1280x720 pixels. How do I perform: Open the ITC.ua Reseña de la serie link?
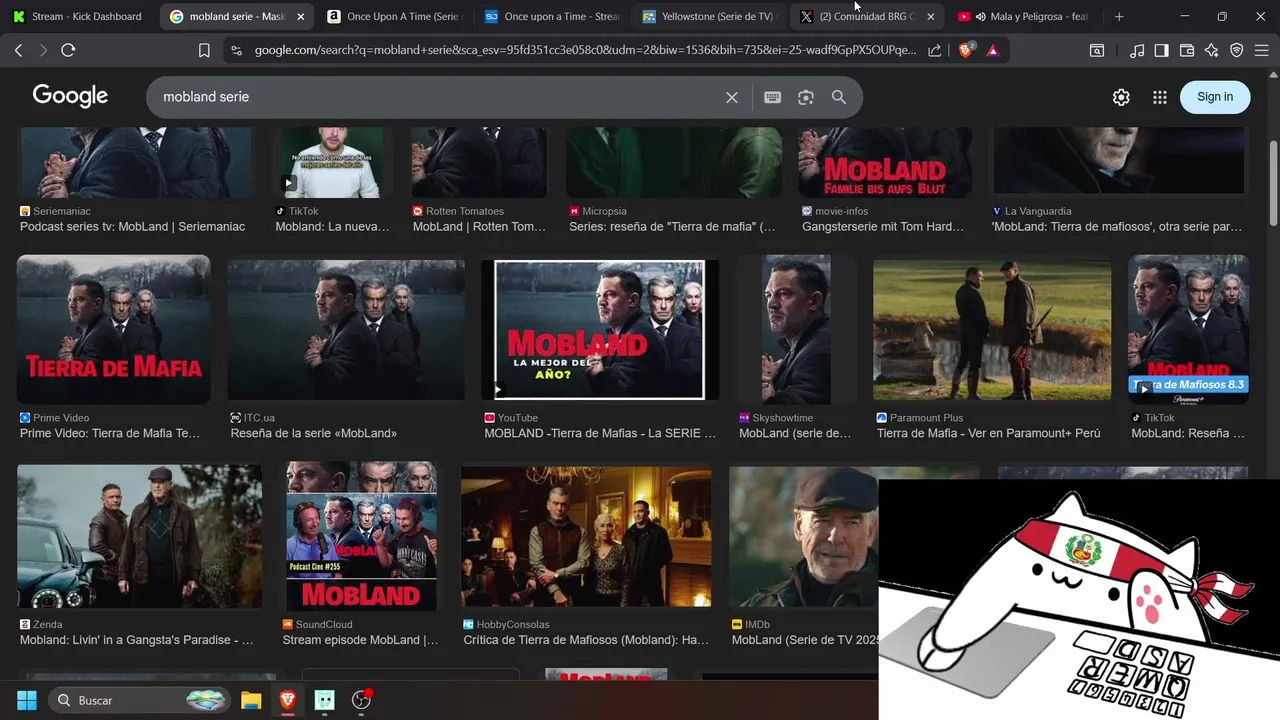pyautogui.click(x=313, y=433)
